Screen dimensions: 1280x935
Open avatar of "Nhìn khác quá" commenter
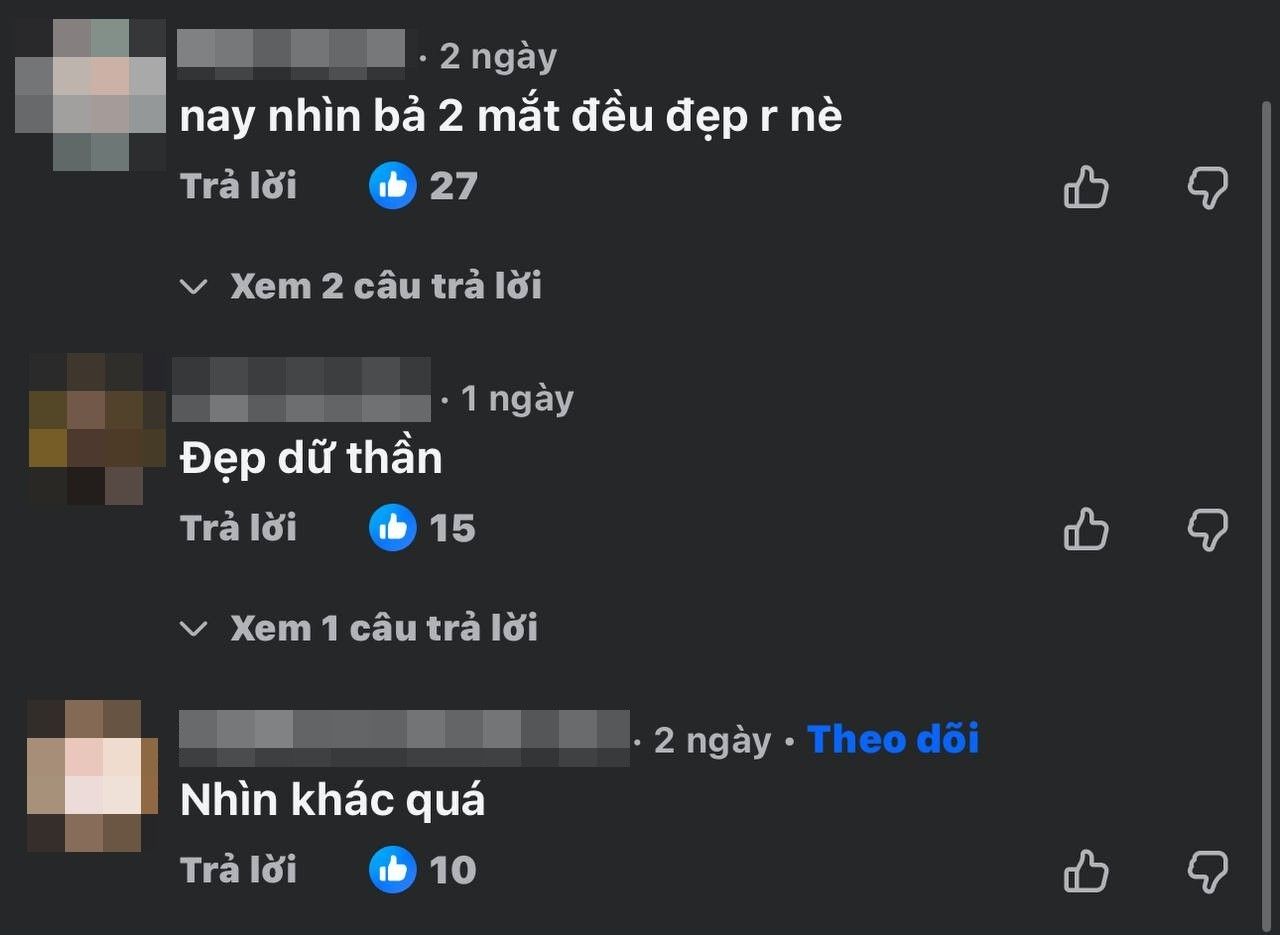tap(92, 776)
